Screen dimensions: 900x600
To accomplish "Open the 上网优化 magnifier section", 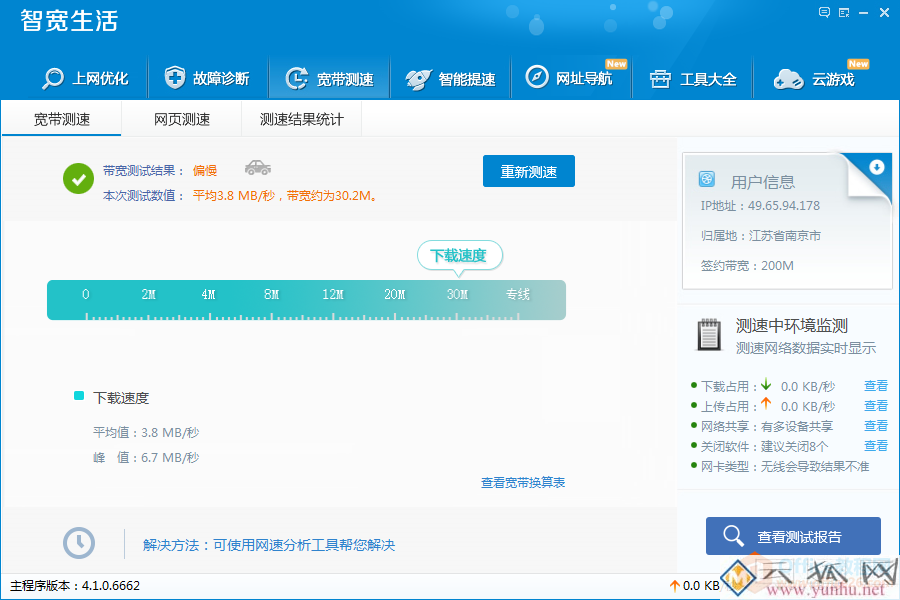I will 86,79.
